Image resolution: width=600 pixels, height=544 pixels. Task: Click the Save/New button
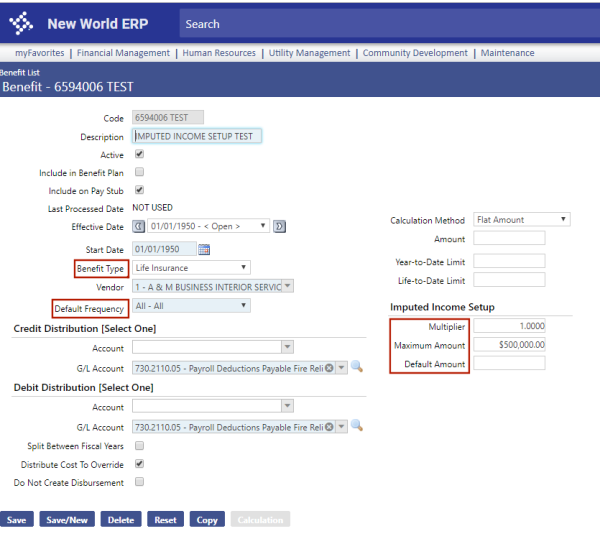(68, 520)
